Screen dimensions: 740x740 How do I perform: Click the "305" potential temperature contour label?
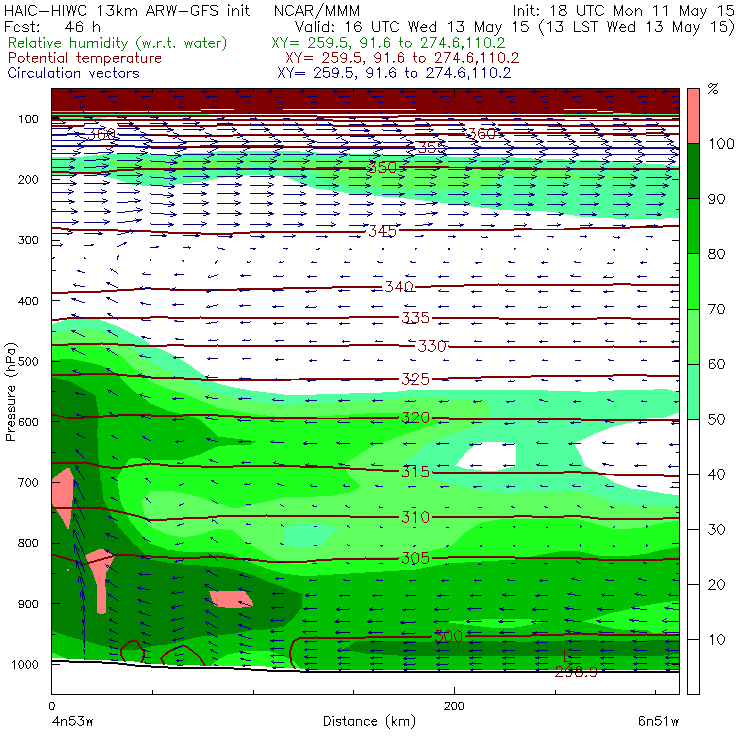pos(416,559)
